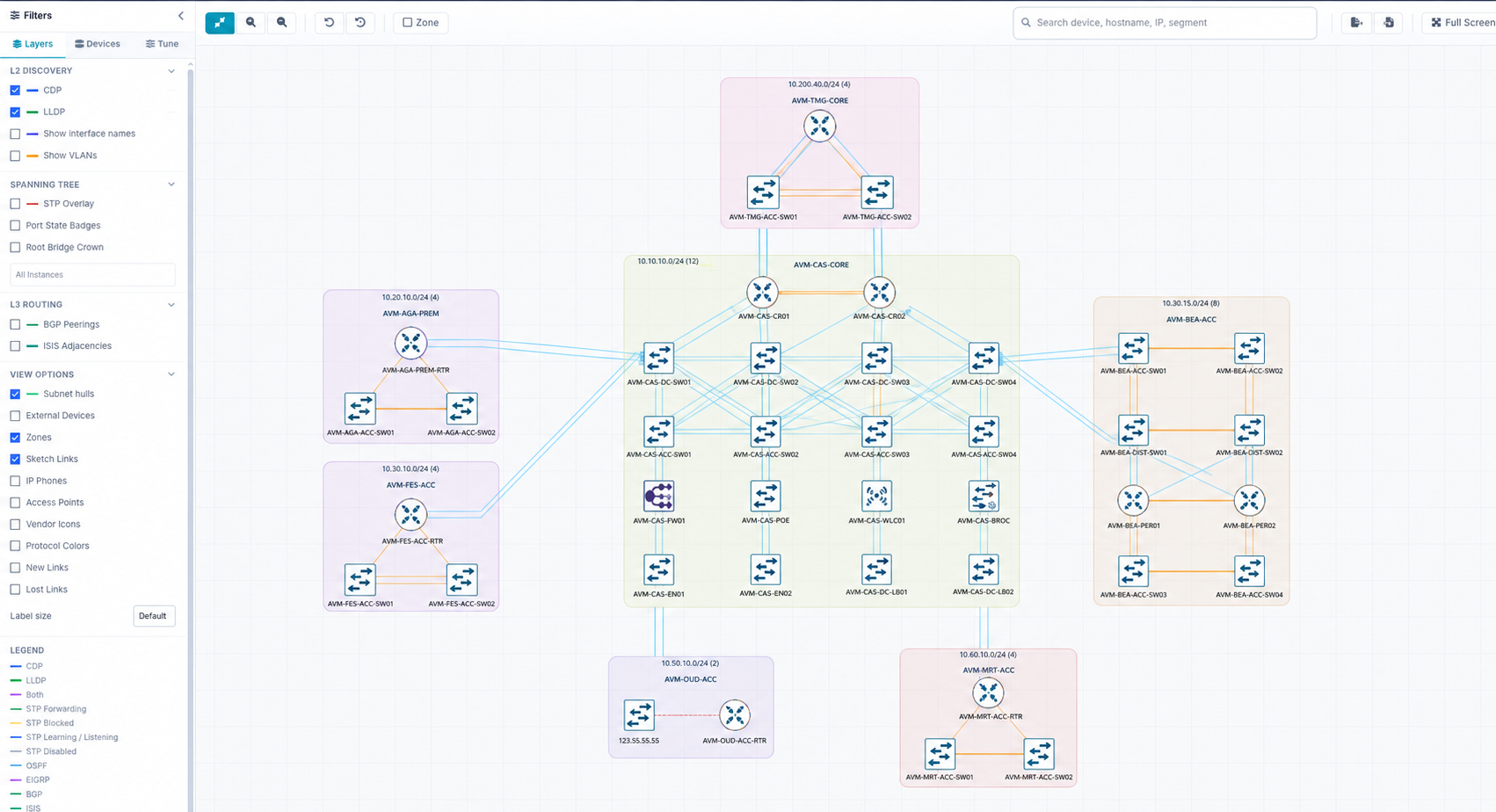
Task: Disable Subnet hulls checkbox
Action: click(15, 395)
